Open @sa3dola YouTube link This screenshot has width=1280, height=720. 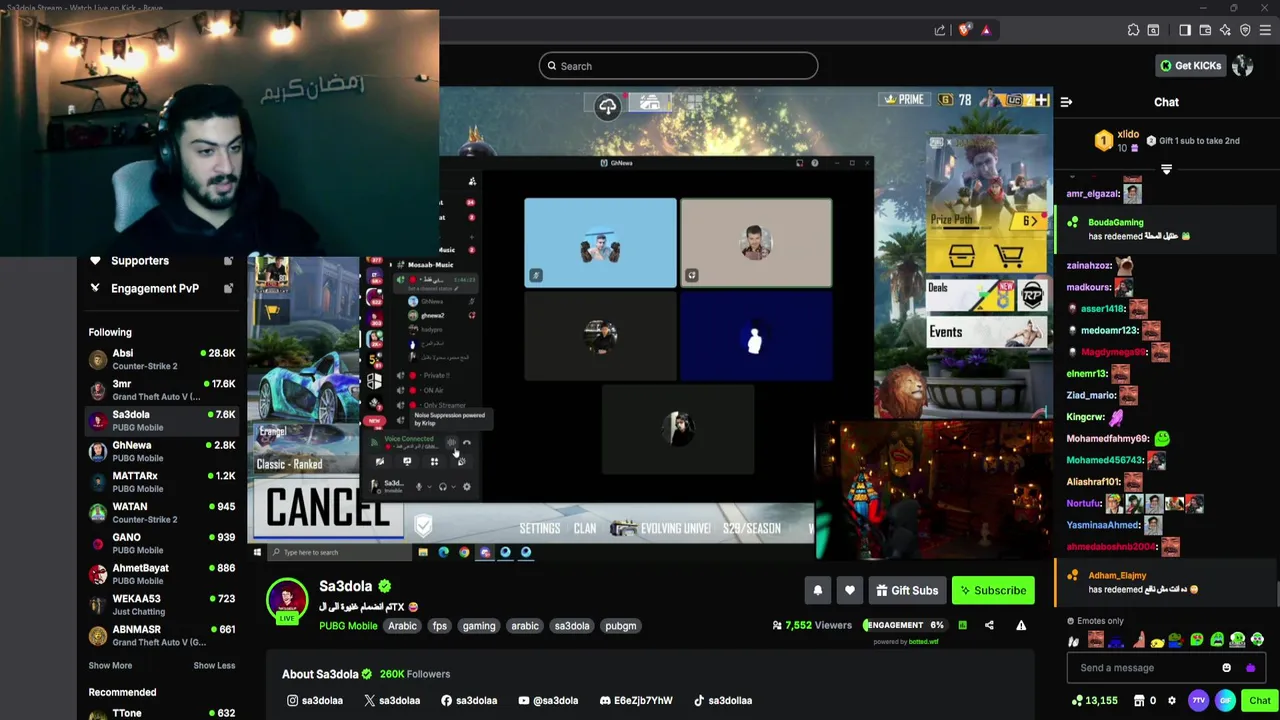point(548,700)
